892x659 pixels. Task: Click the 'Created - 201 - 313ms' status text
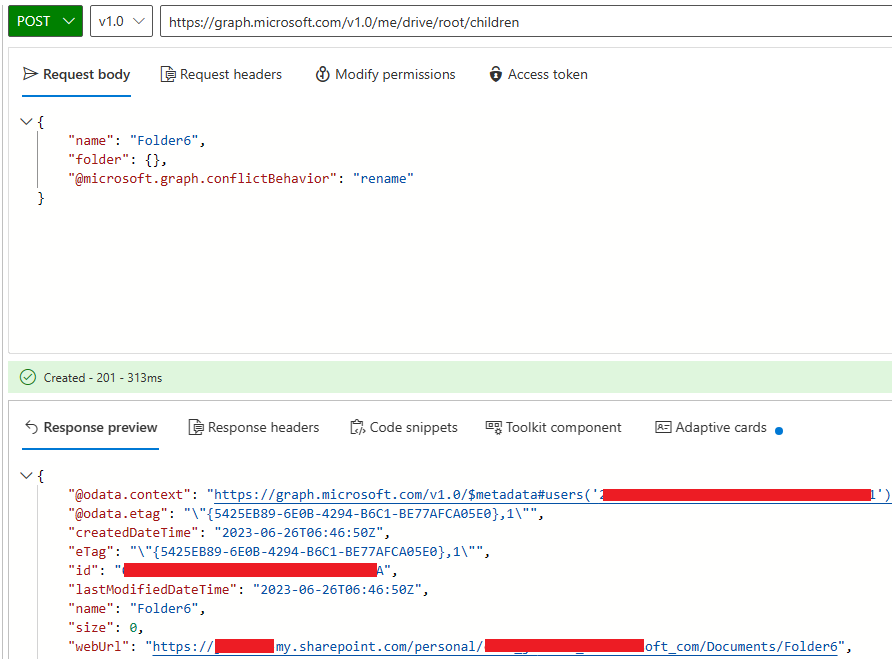coord(103,378)
